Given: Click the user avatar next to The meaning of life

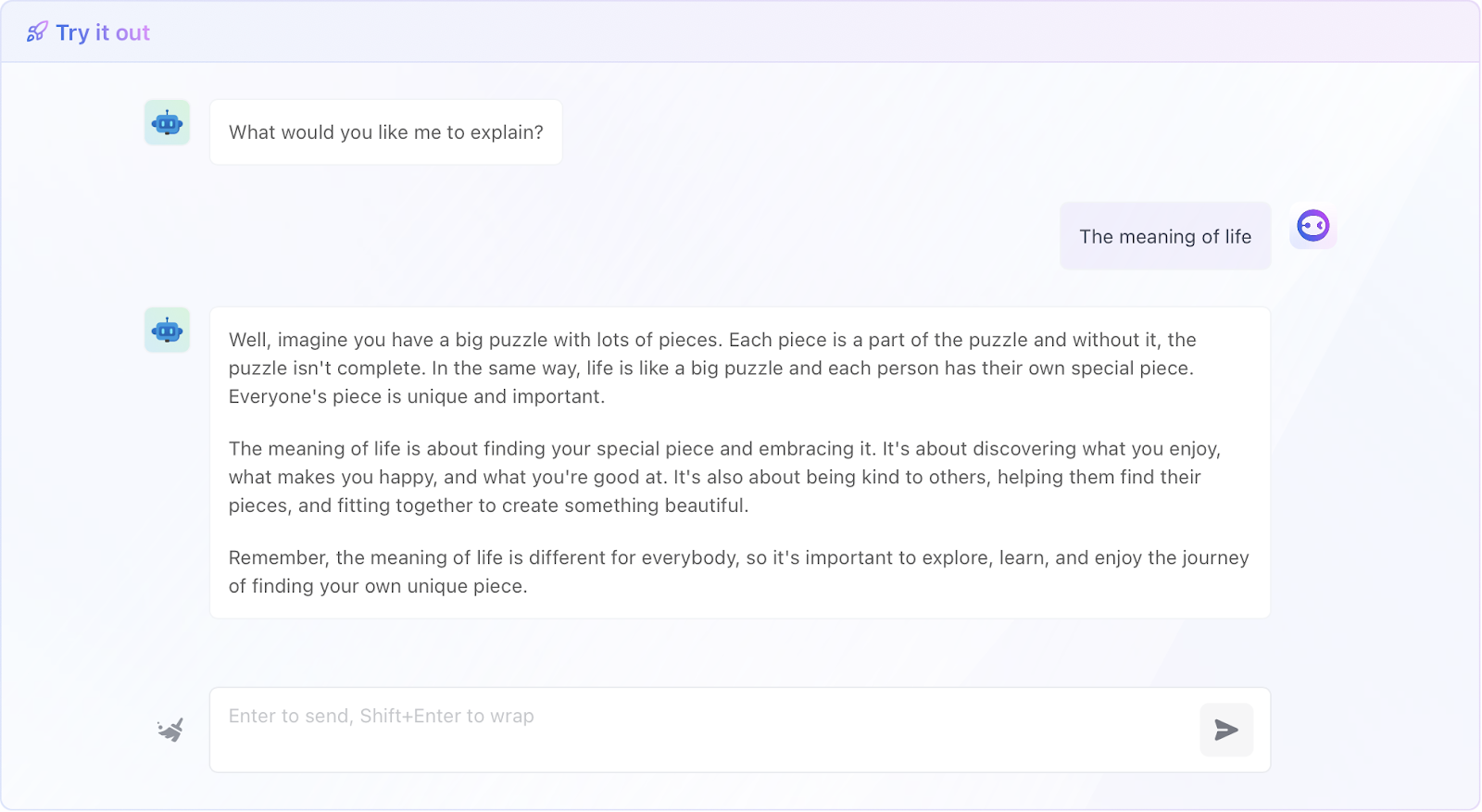Looking at the screenshot, I should point(1312,226).
